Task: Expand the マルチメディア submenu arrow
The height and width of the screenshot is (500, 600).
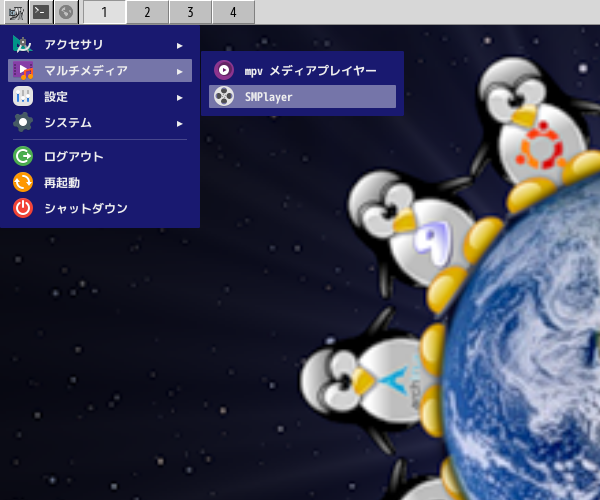Action: (x=179, y=72)
